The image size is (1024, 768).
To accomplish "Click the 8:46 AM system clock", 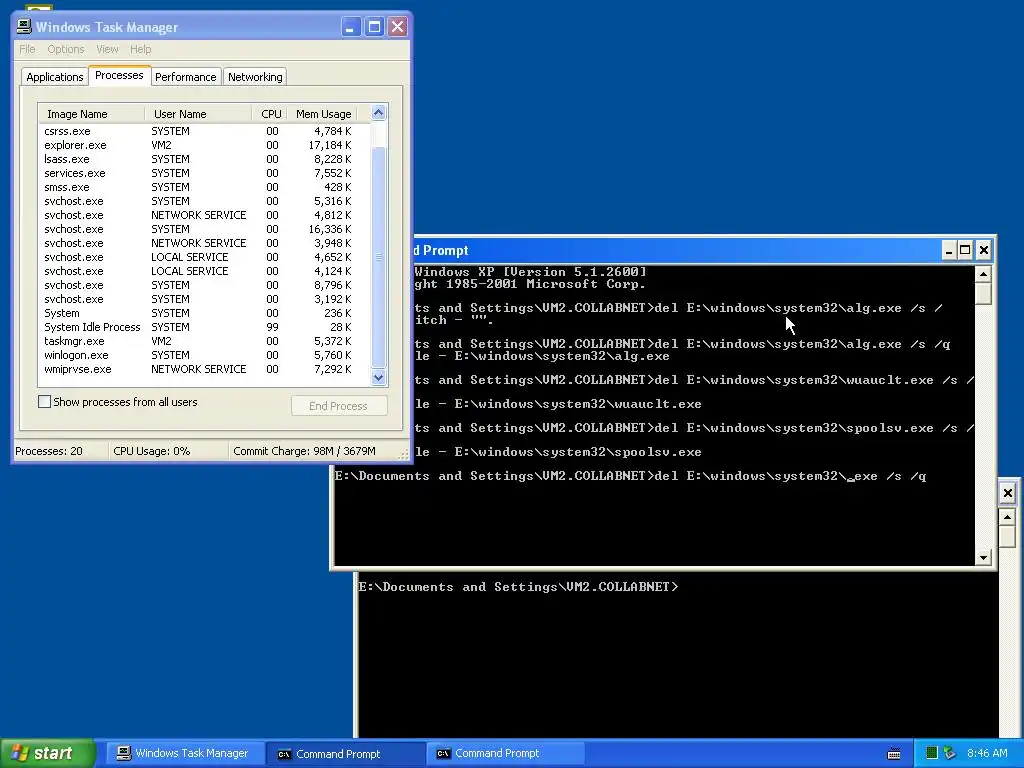I will coord(987,753).
